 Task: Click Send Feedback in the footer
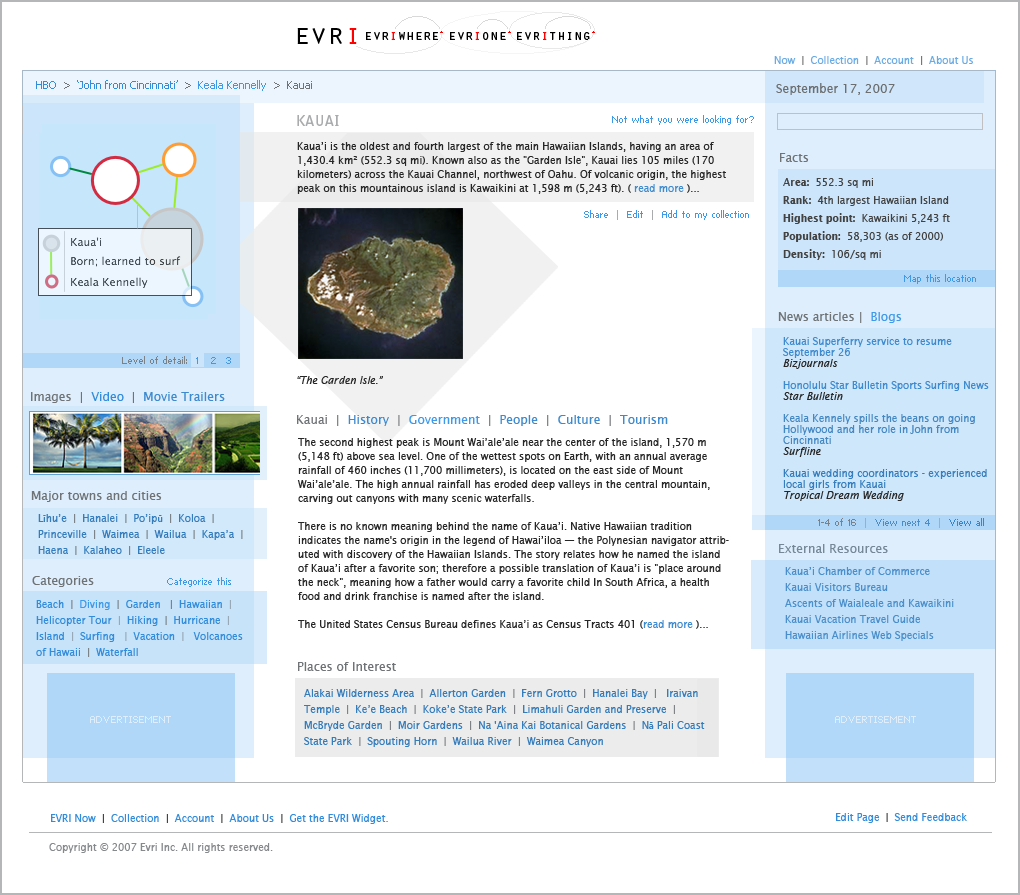(930, 817)
